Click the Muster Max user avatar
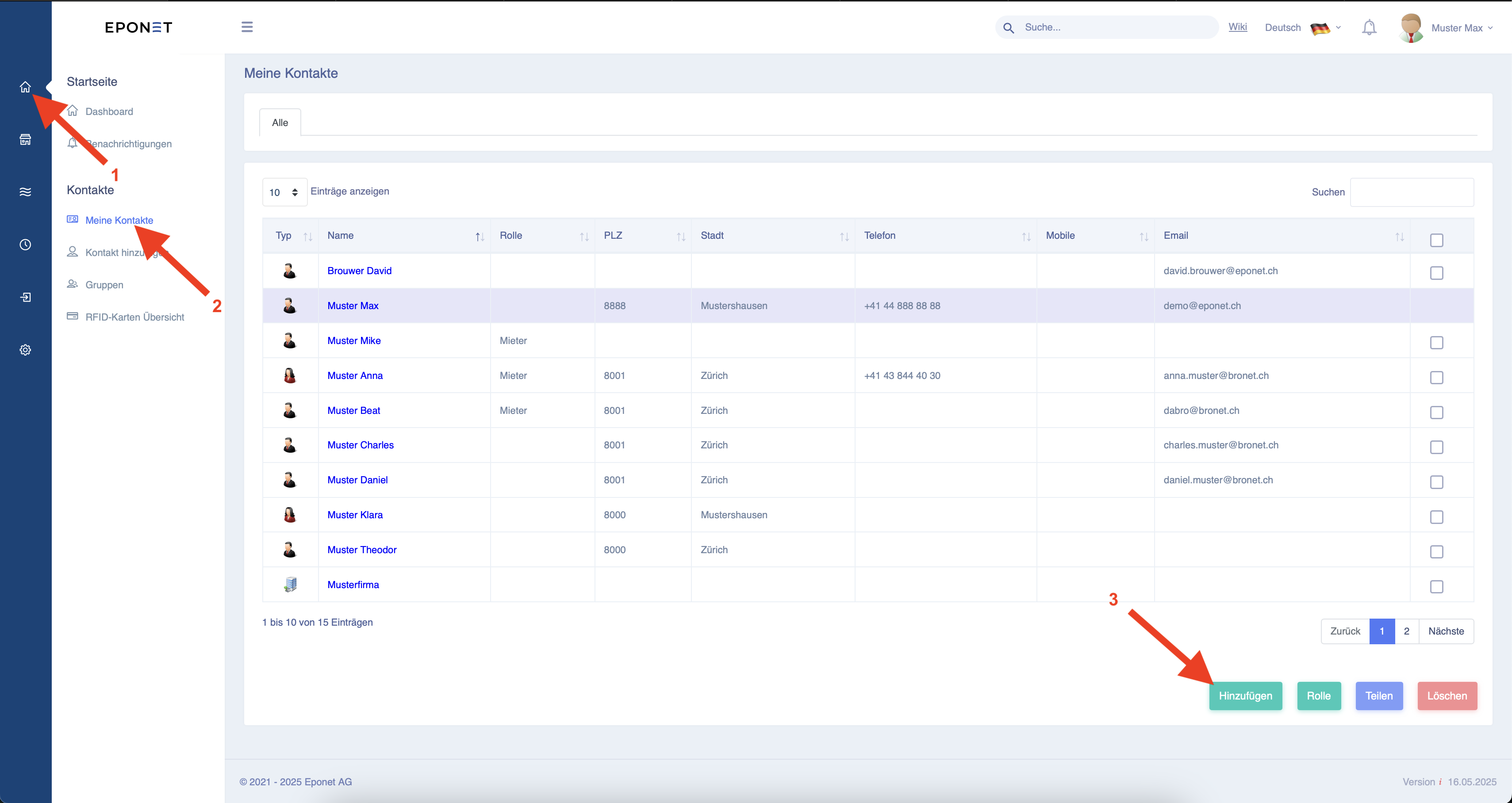The width and height of the screenshot is (1512, 803). click(x=1410, y=27)
